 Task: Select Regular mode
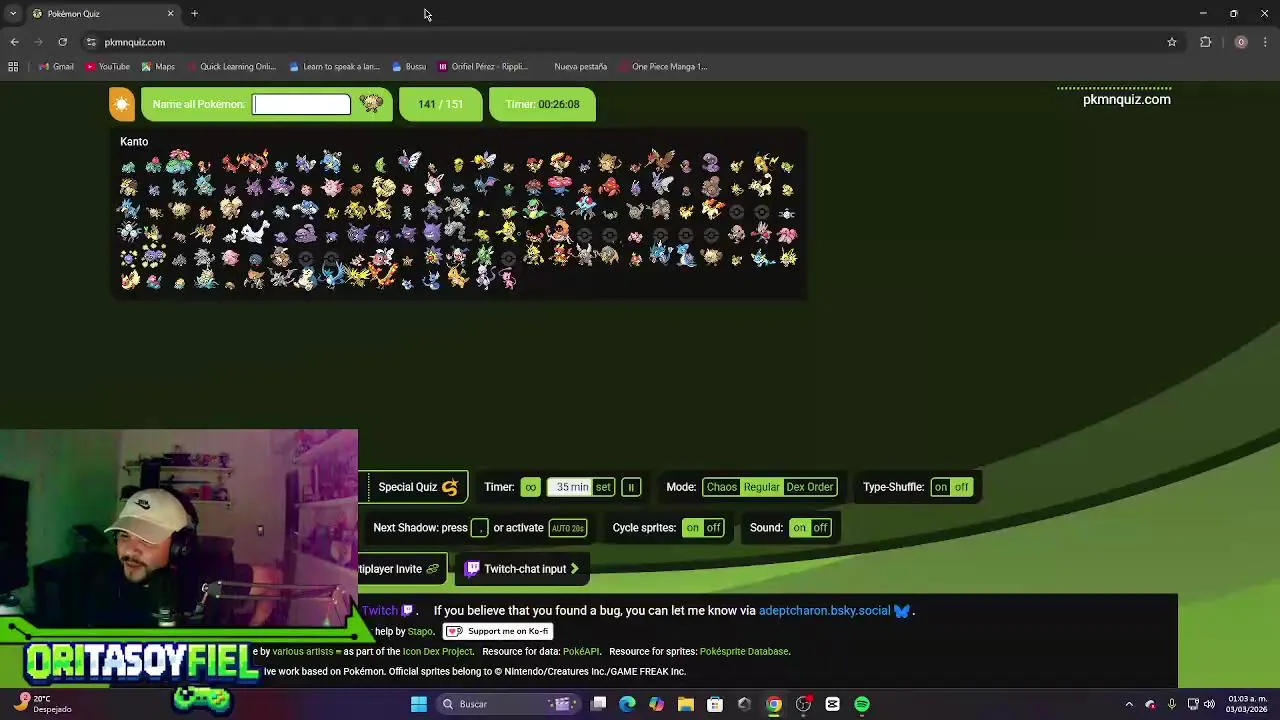(x=762, y=487)
